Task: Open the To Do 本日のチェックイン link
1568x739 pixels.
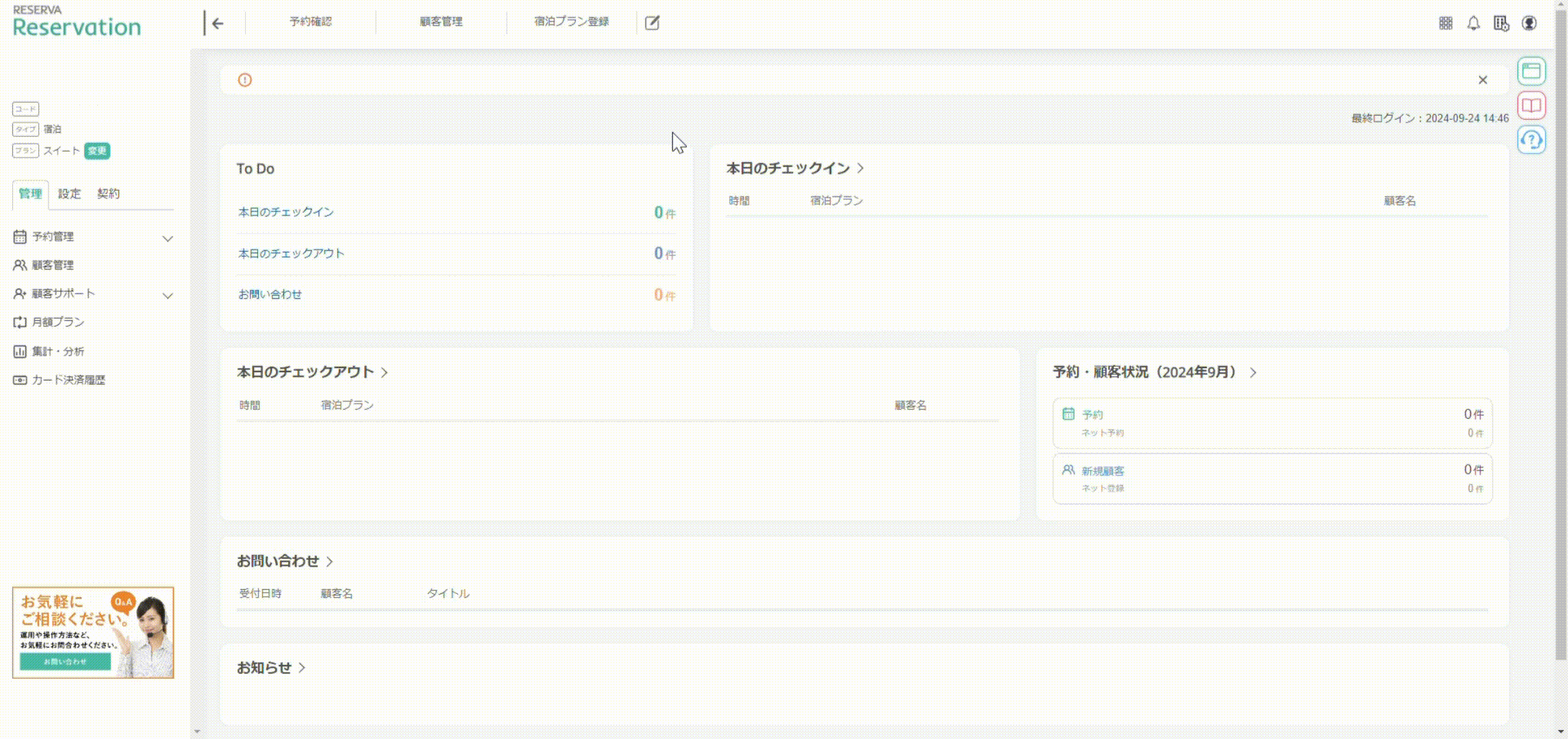Action: click(286, 212)
